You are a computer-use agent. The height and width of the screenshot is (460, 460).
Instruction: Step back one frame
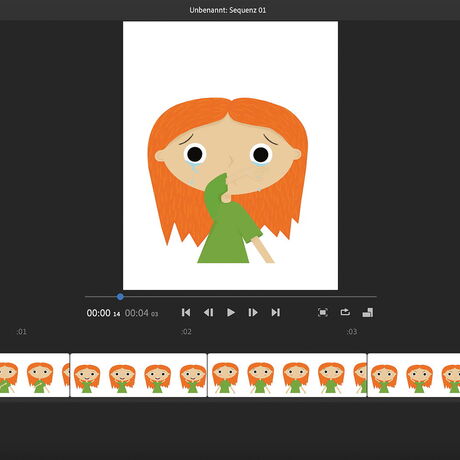(208, 312)
